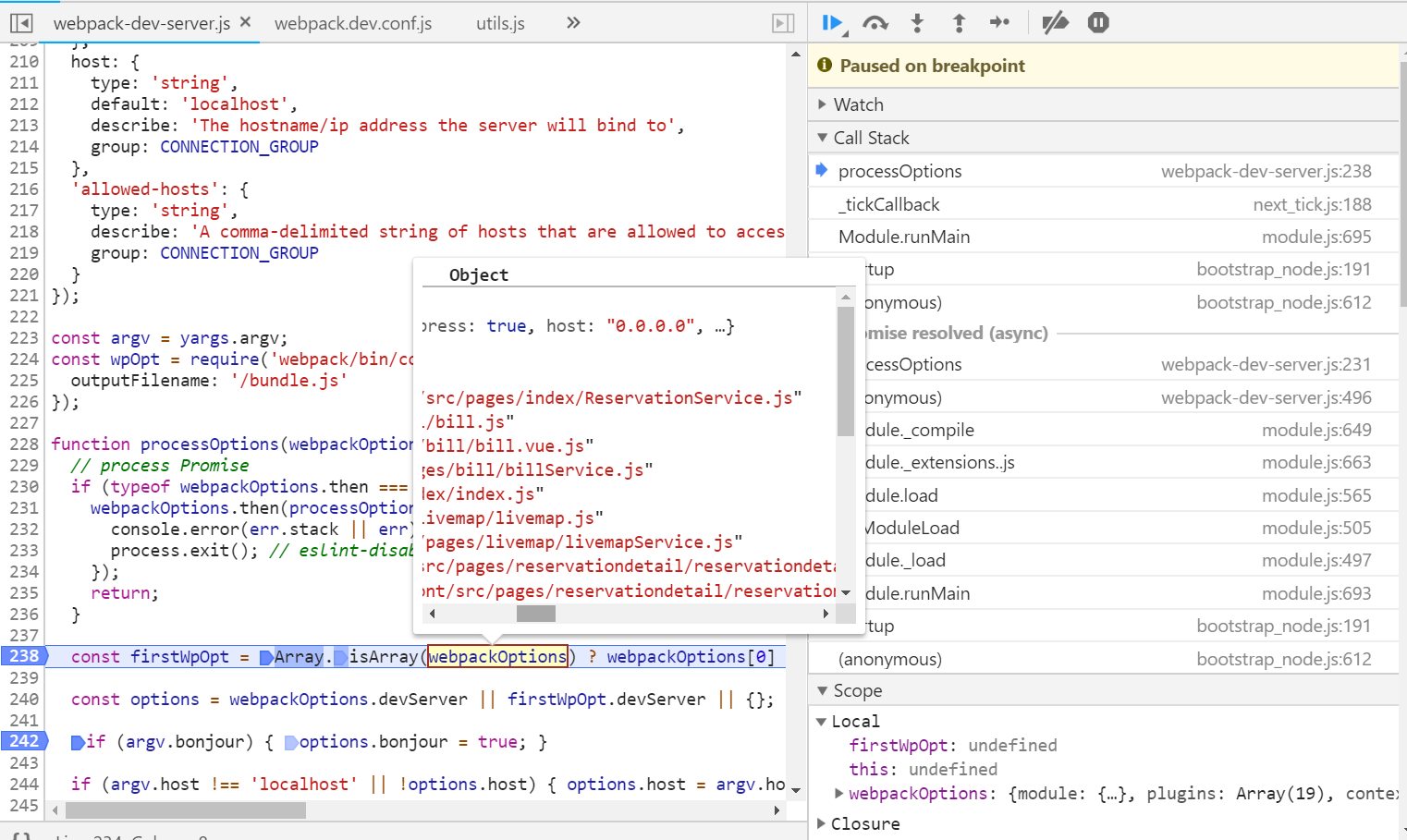The height and width of the screenshot is (840, 1407).
Task: Click the code editor scroll-up arrow
Action: point(796,54)
